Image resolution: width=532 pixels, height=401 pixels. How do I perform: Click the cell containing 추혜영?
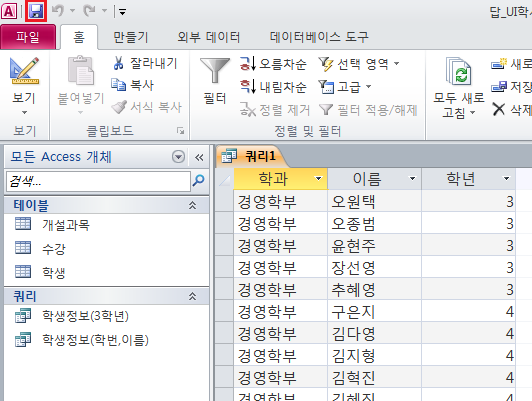[x=375, y=289]
